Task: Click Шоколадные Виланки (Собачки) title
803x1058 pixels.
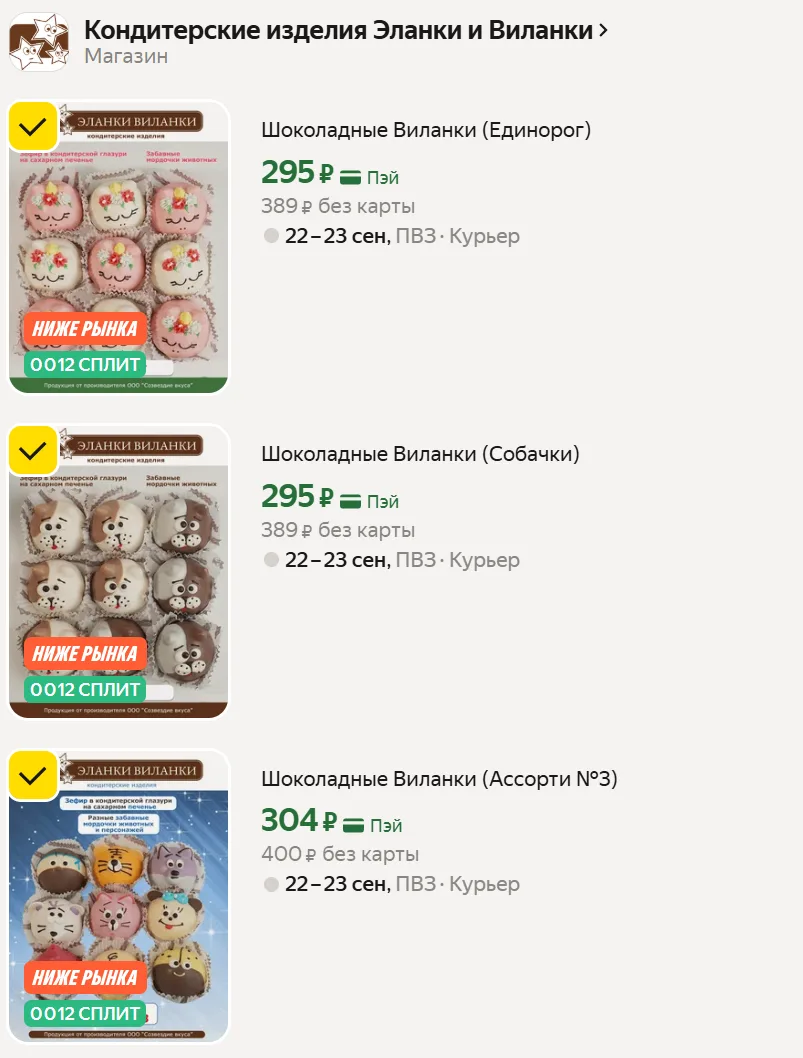Action: click(420, 453)
